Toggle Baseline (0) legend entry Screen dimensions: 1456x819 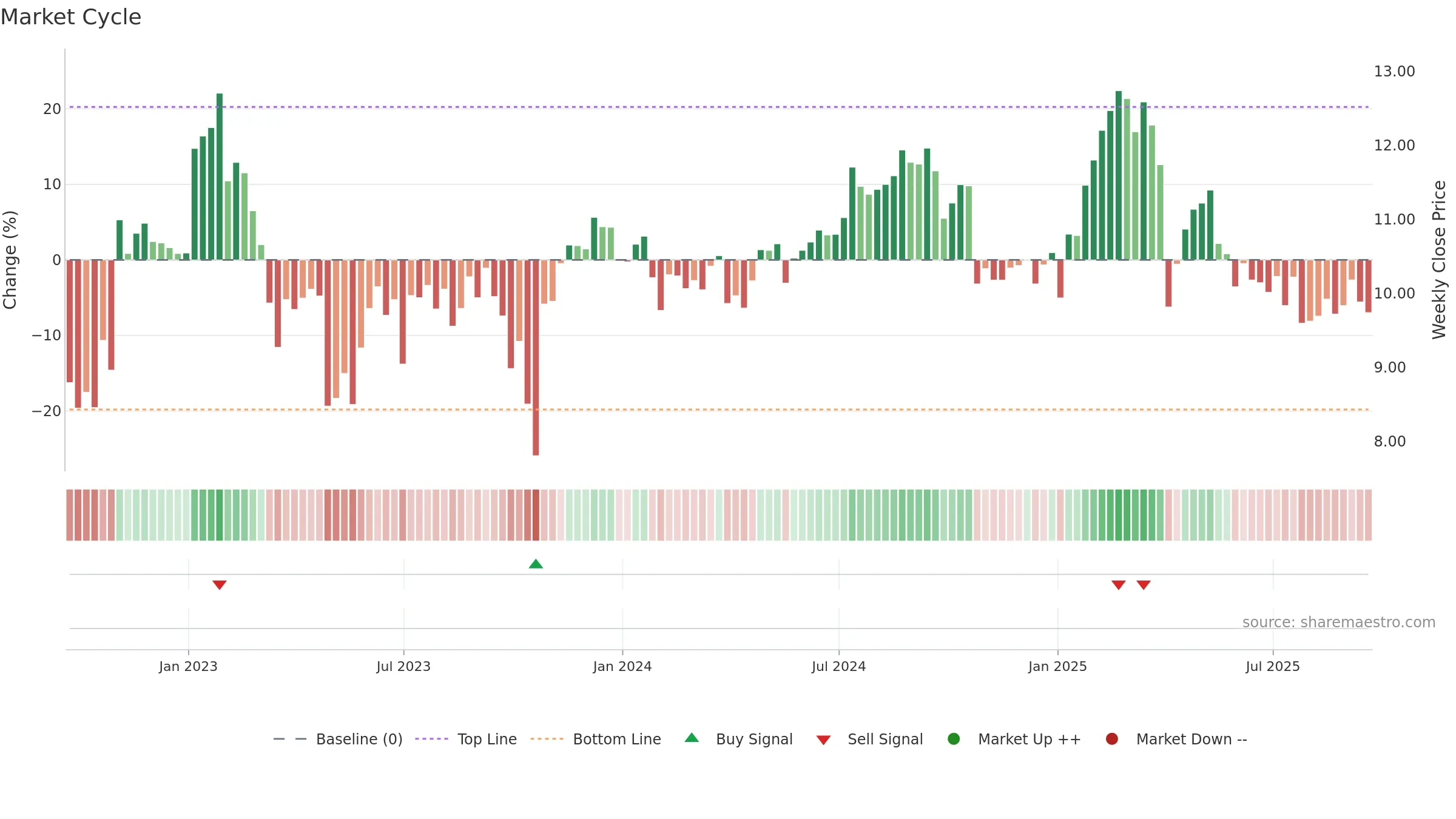(338, 739)
